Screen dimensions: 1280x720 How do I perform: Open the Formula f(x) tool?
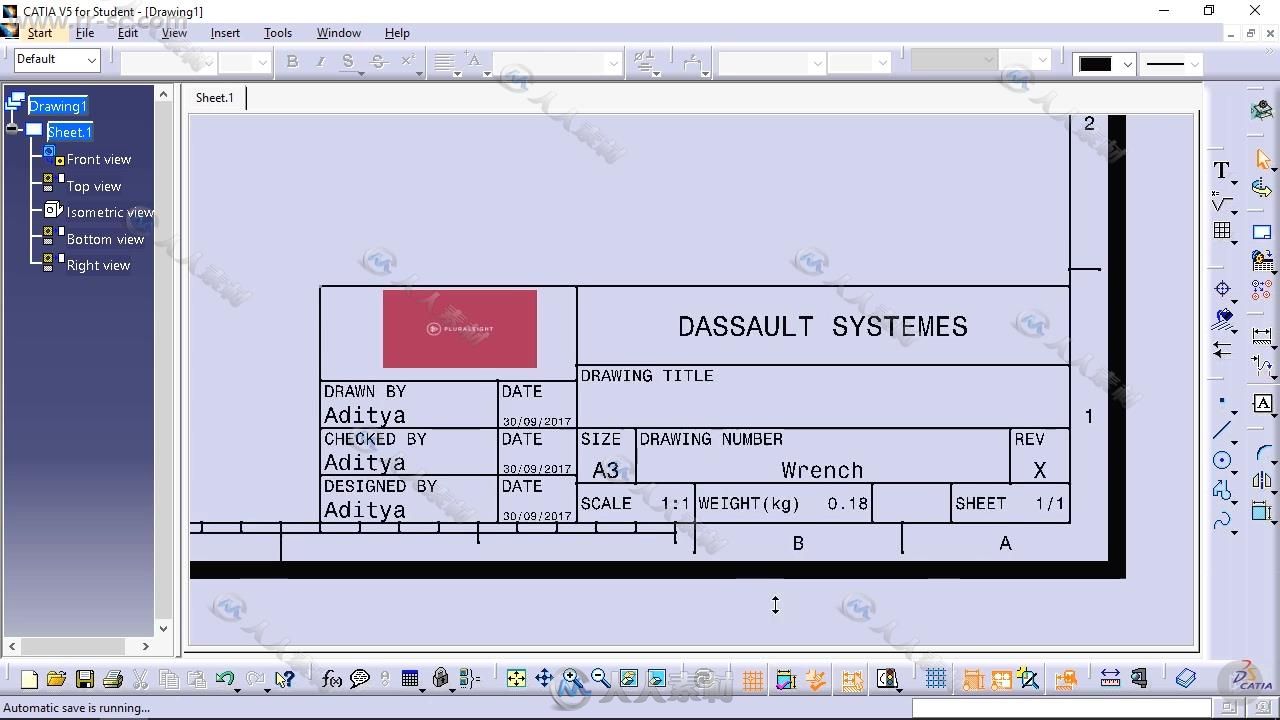click(332, 680)
